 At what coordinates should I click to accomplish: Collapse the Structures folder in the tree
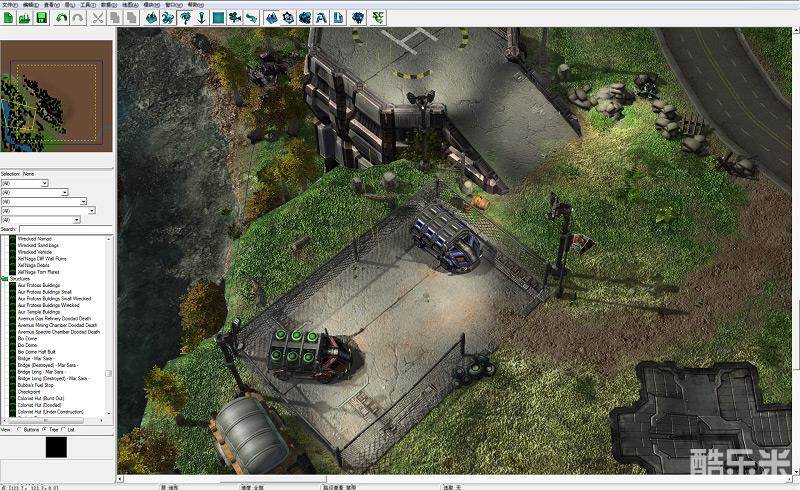[x=5, y=278]
